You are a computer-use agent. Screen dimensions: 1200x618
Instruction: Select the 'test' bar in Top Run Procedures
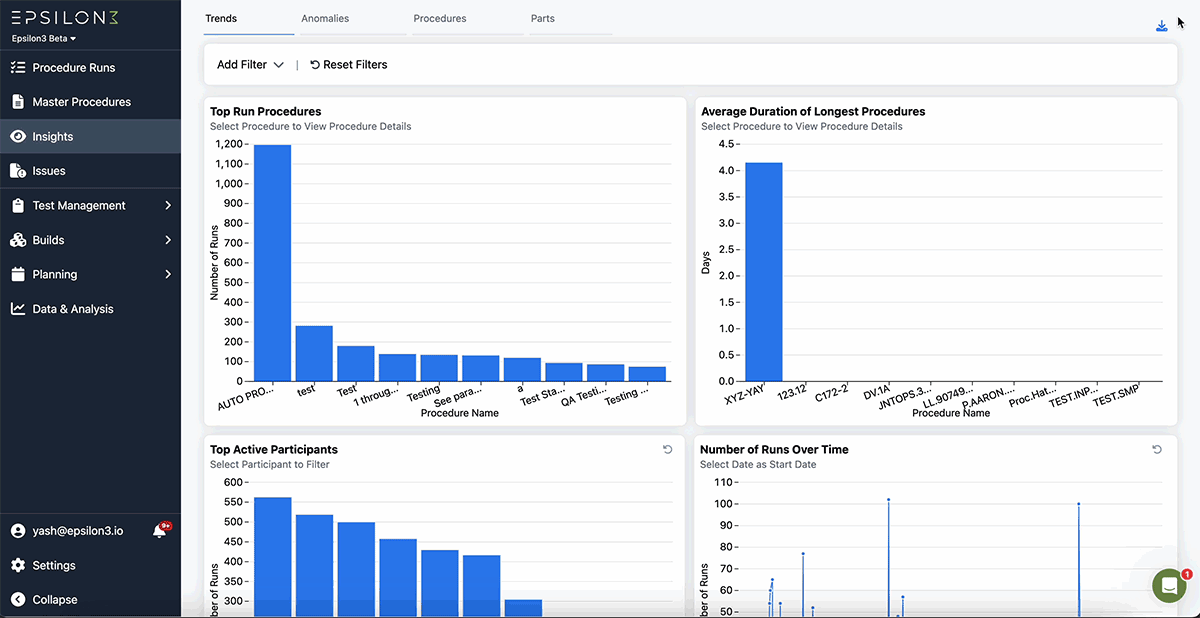pyautogui.click(x=314, y=353)
